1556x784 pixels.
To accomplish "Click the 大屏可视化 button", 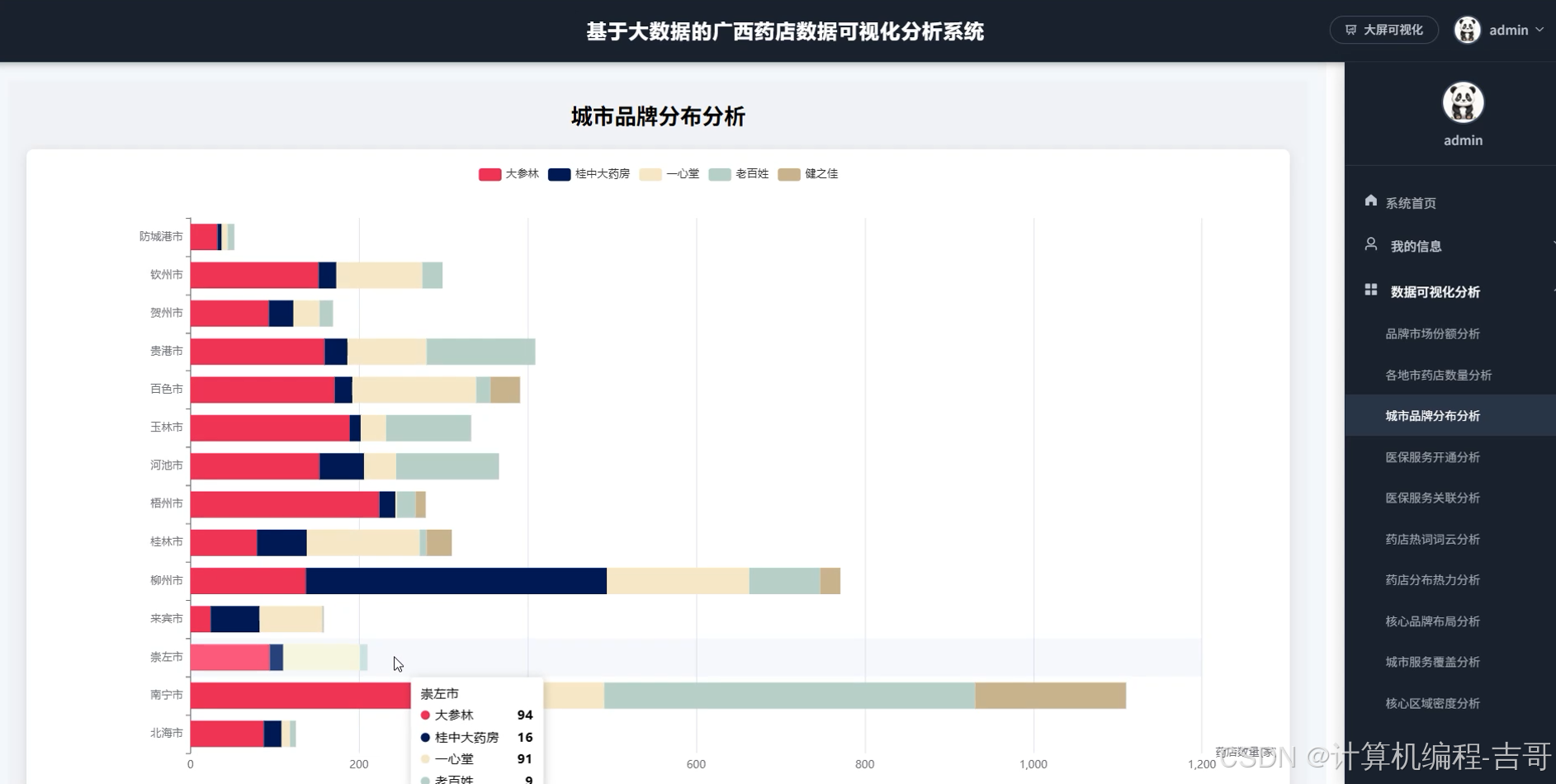I will click(1383, 30).
